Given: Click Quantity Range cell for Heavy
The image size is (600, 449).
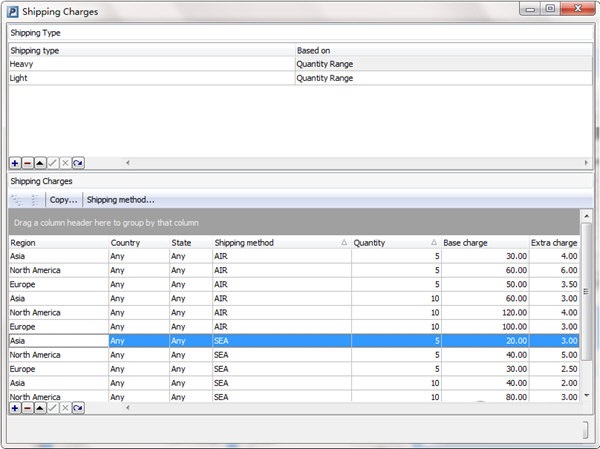Looking at the screenshot, I should (x=444, y=64).
